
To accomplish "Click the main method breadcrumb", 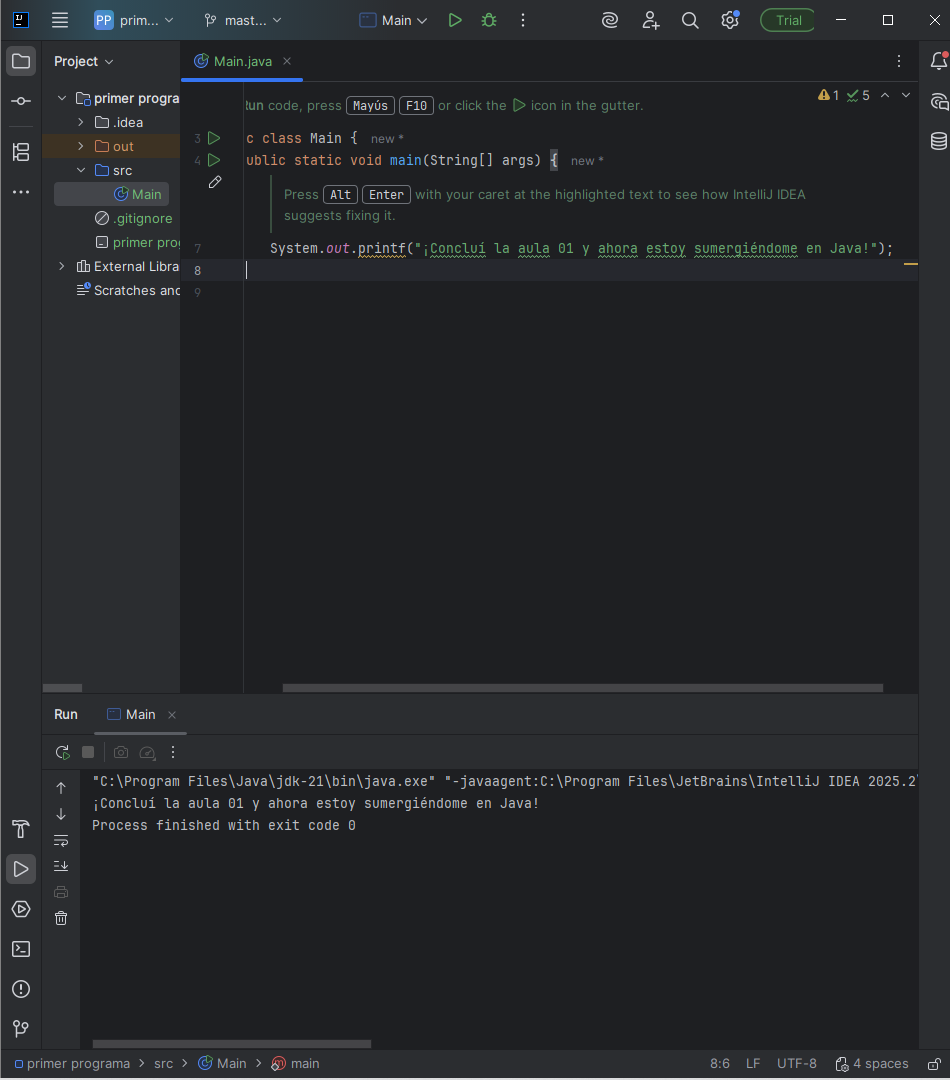I will click(296, 1064).
